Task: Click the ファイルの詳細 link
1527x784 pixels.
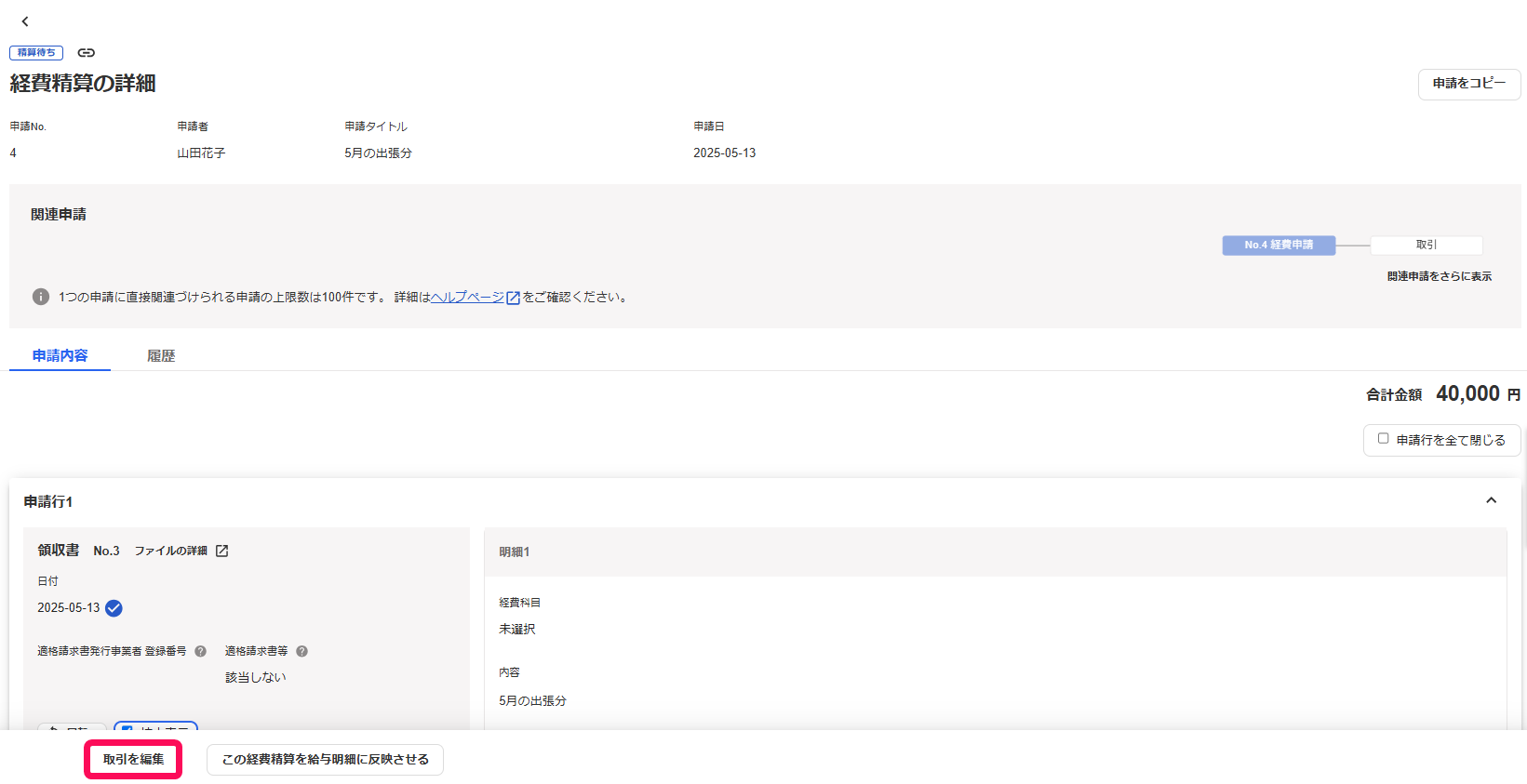Action: click(x=170, y=551)
